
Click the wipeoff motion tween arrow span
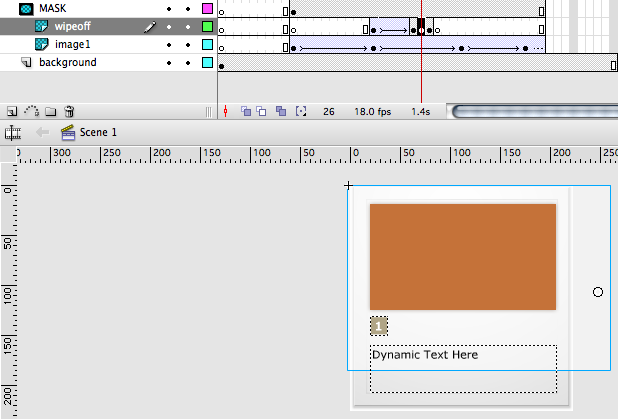[393, 30]
